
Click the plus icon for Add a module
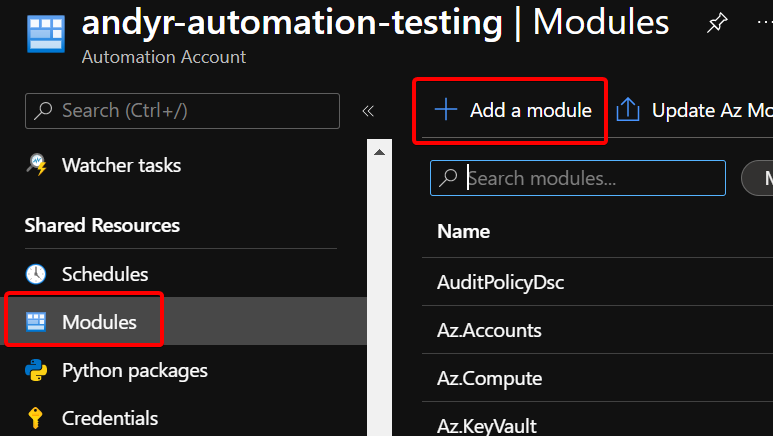click(x=445, y=110)
